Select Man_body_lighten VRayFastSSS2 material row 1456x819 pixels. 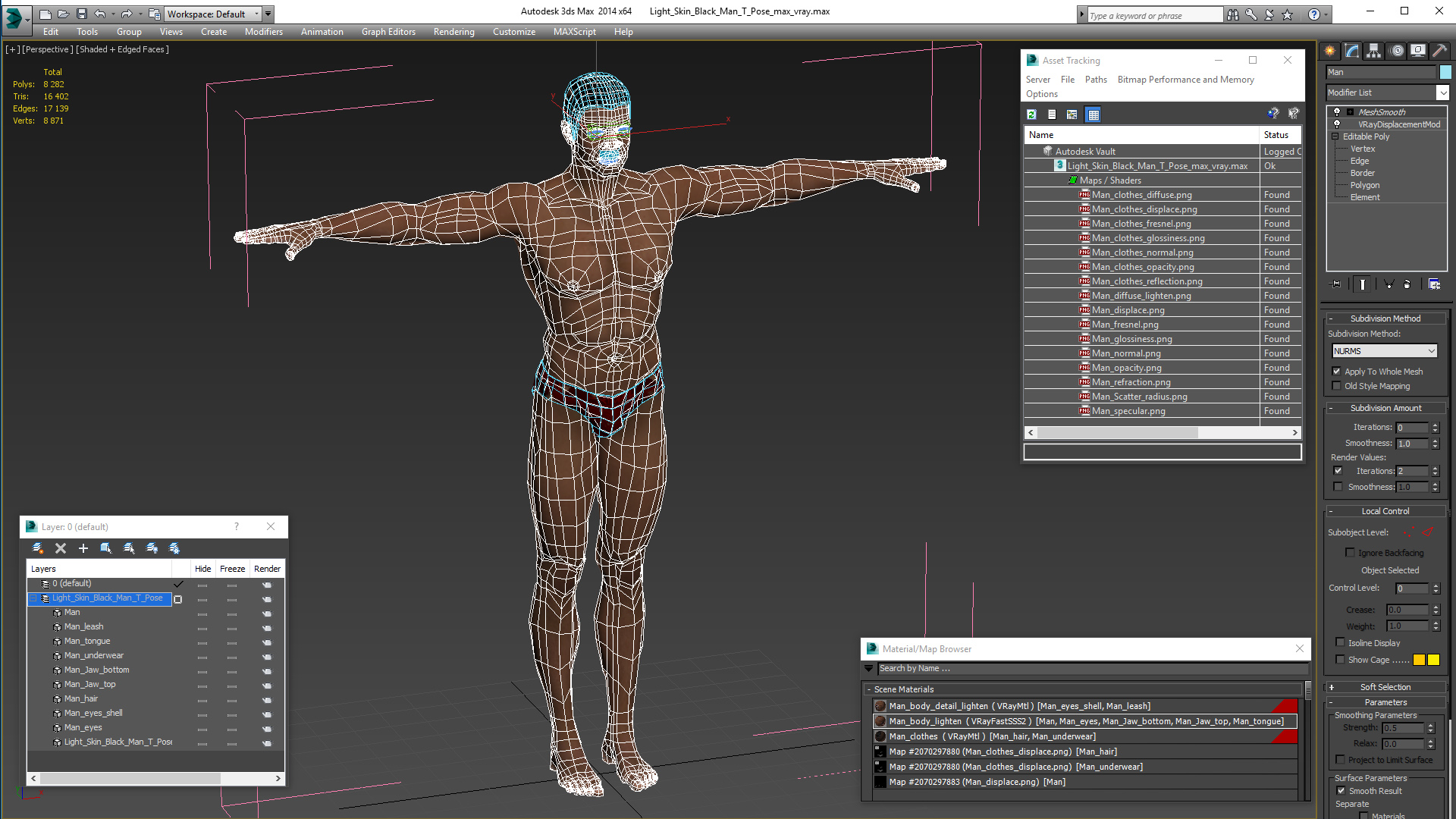point(1085,721)
